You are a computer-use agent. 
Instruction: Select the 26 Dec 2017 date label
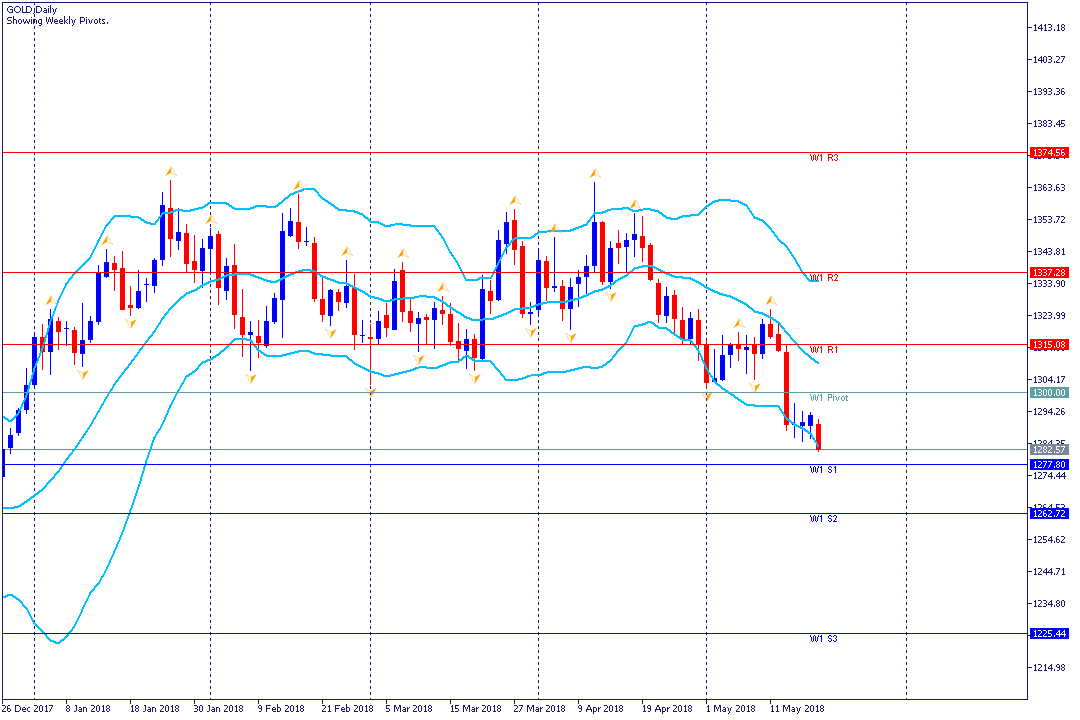[x=28, y=708]
